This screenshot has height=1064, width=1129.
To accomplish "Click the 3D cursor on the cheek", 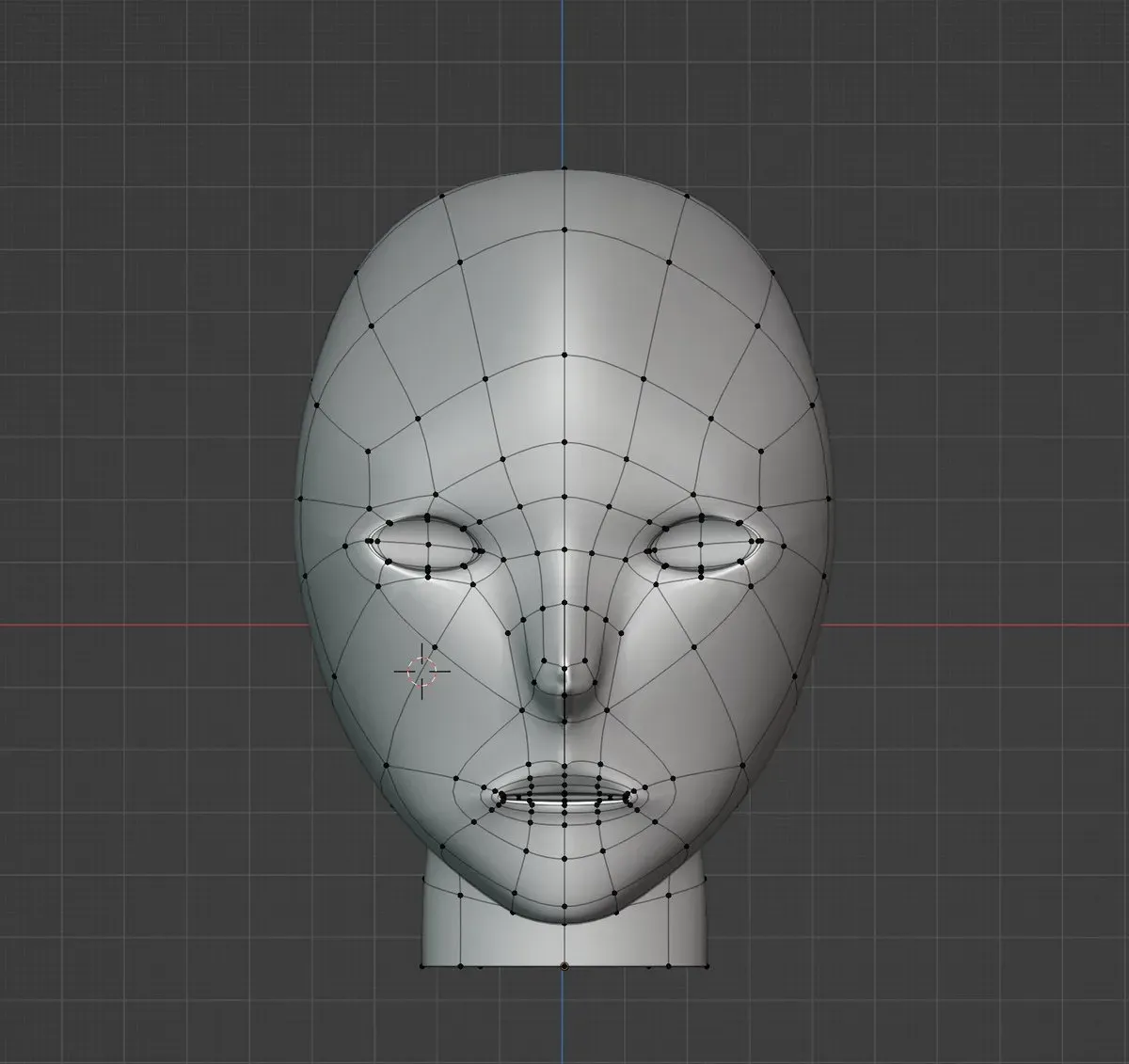I will coord(422,671).
